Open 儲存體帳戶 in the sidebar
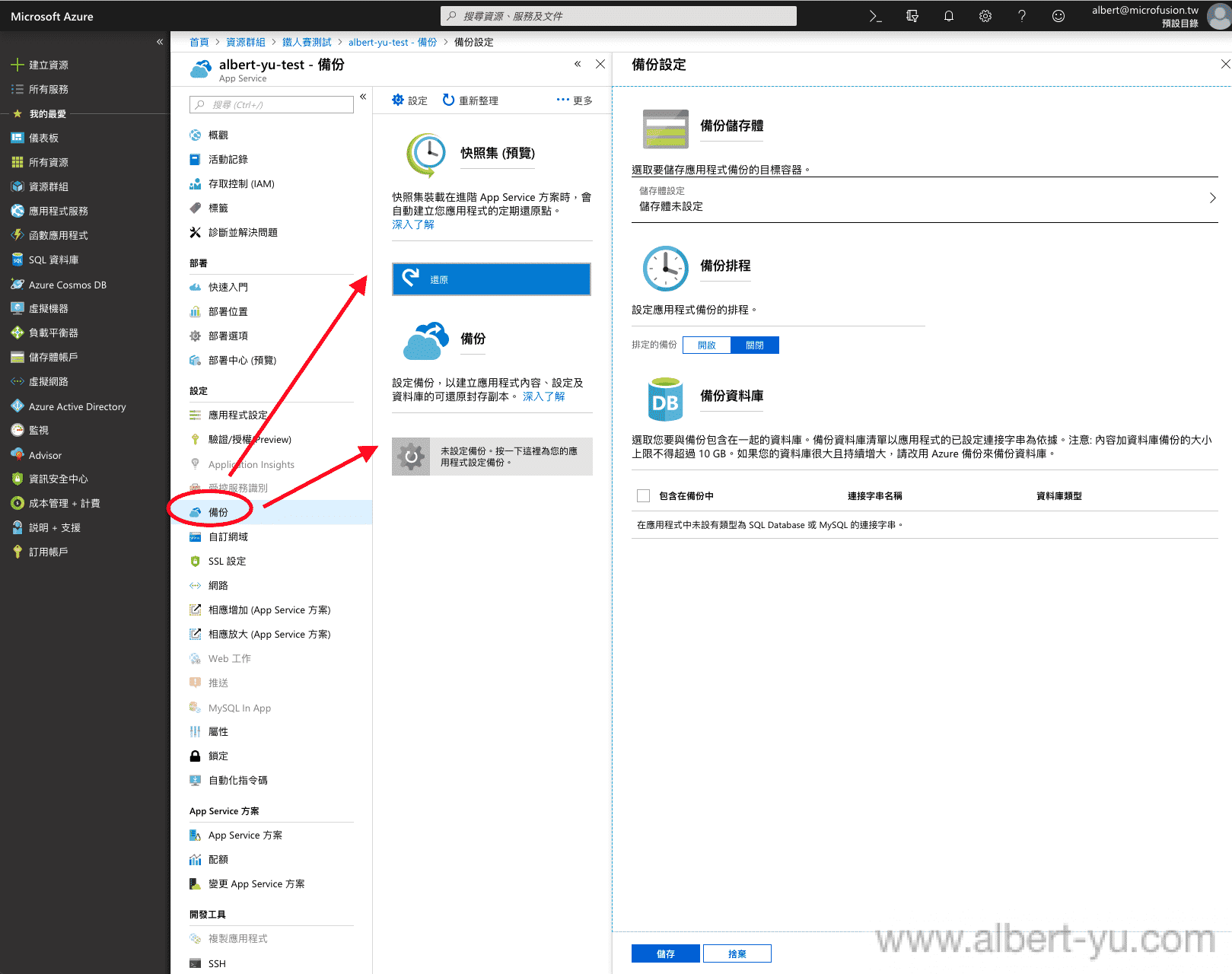The width and height of the screenshot is (1232, 974). tap(53, 357)
